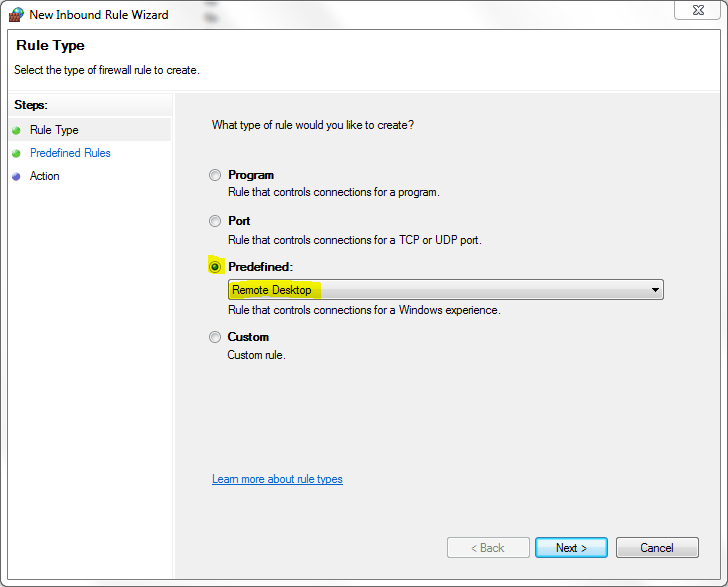Click the green bullet beside Predefined Rules

16,153
